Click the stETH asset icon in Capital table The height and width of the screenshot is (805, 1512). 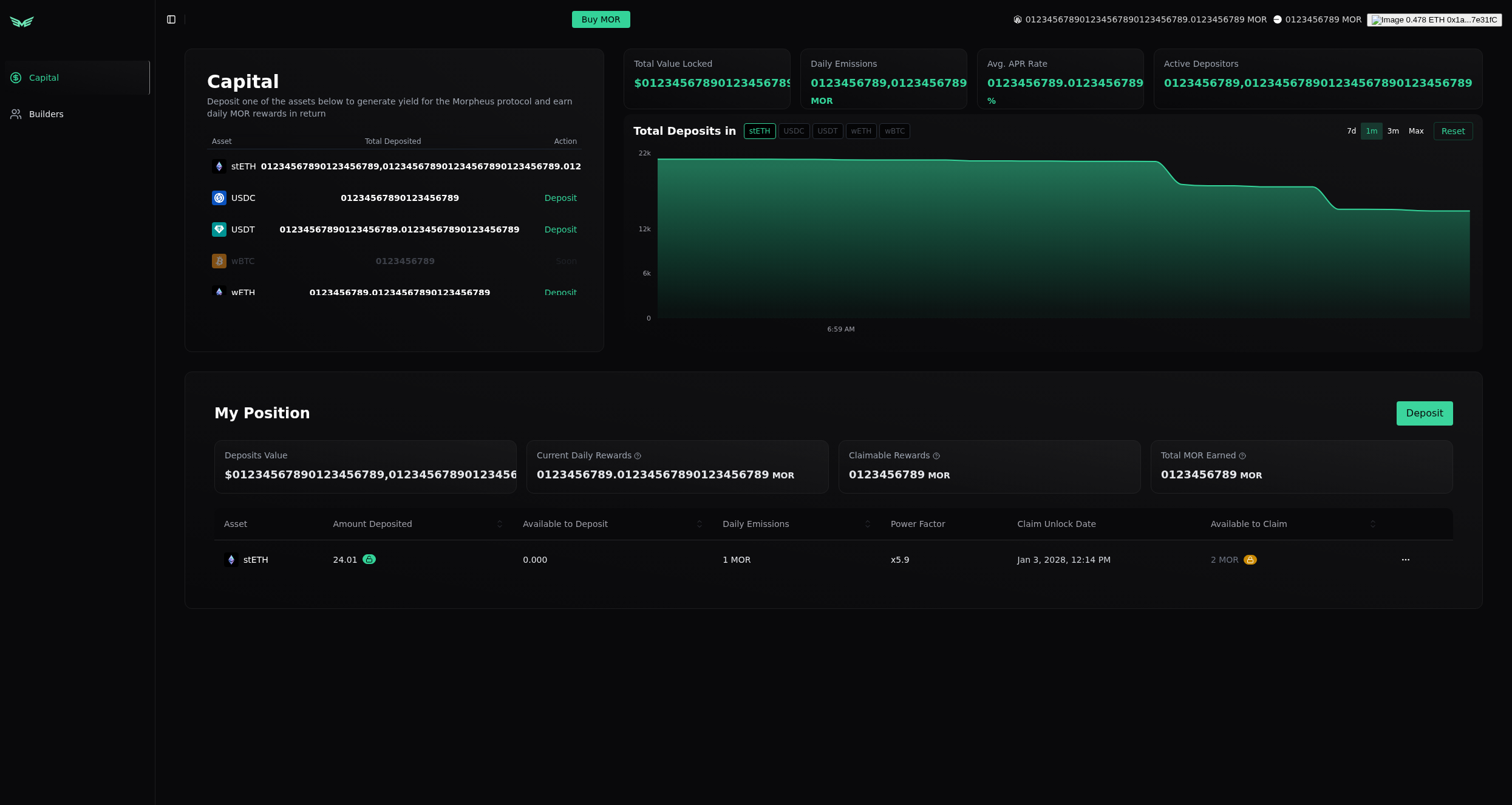(219, 166)
